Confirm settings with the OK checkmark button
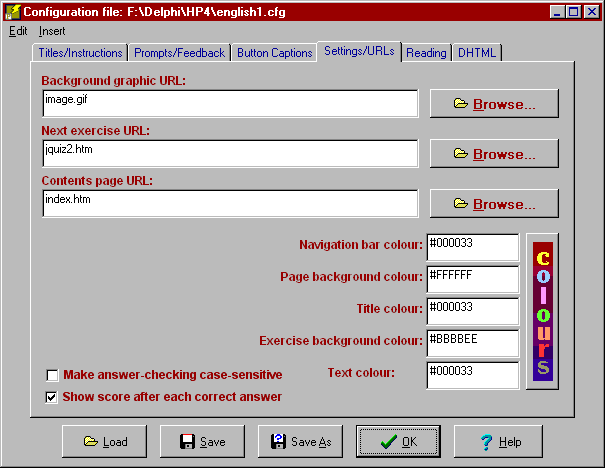 [x=397, y=441]
